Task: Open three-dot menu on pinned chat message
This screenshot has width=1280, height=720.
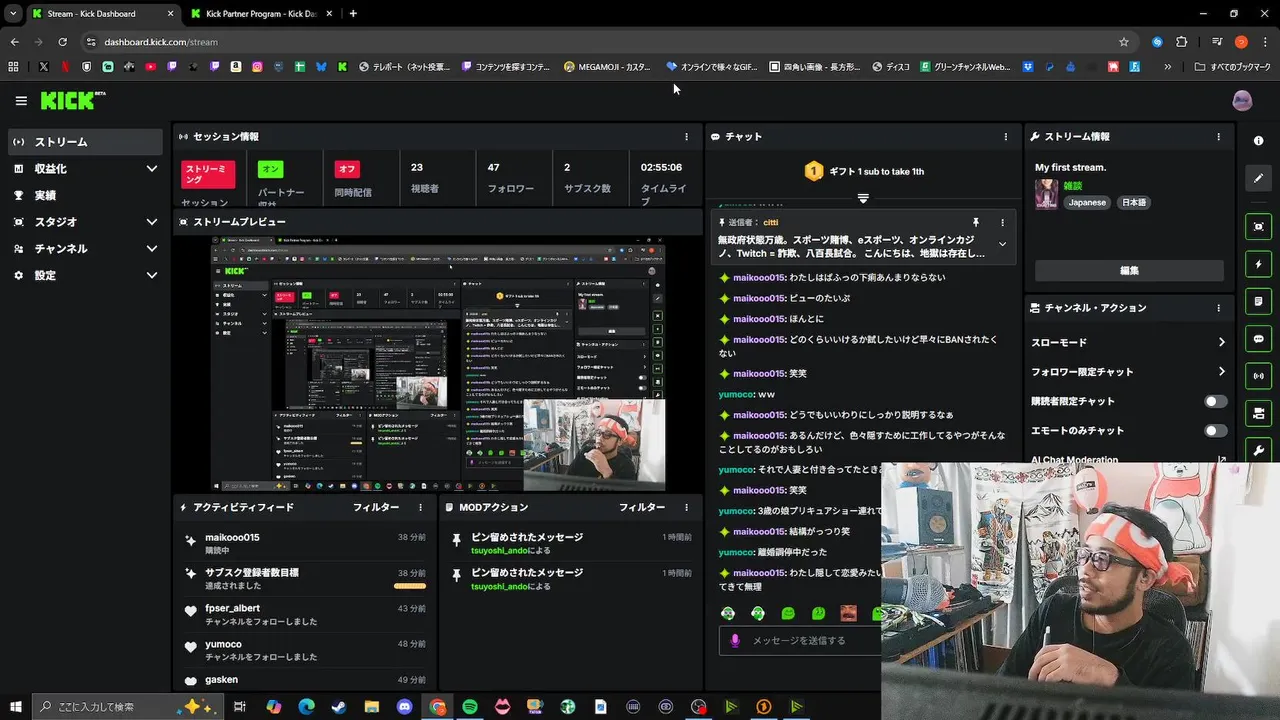Action: pyautogui.click(x=1003, y=222)
